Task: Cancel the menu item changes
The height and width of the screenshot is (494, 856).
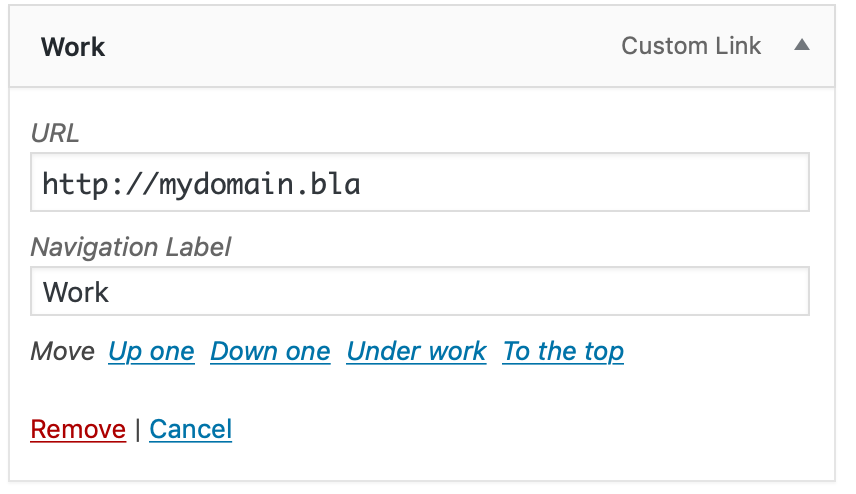Action: (x=190, y=429)
